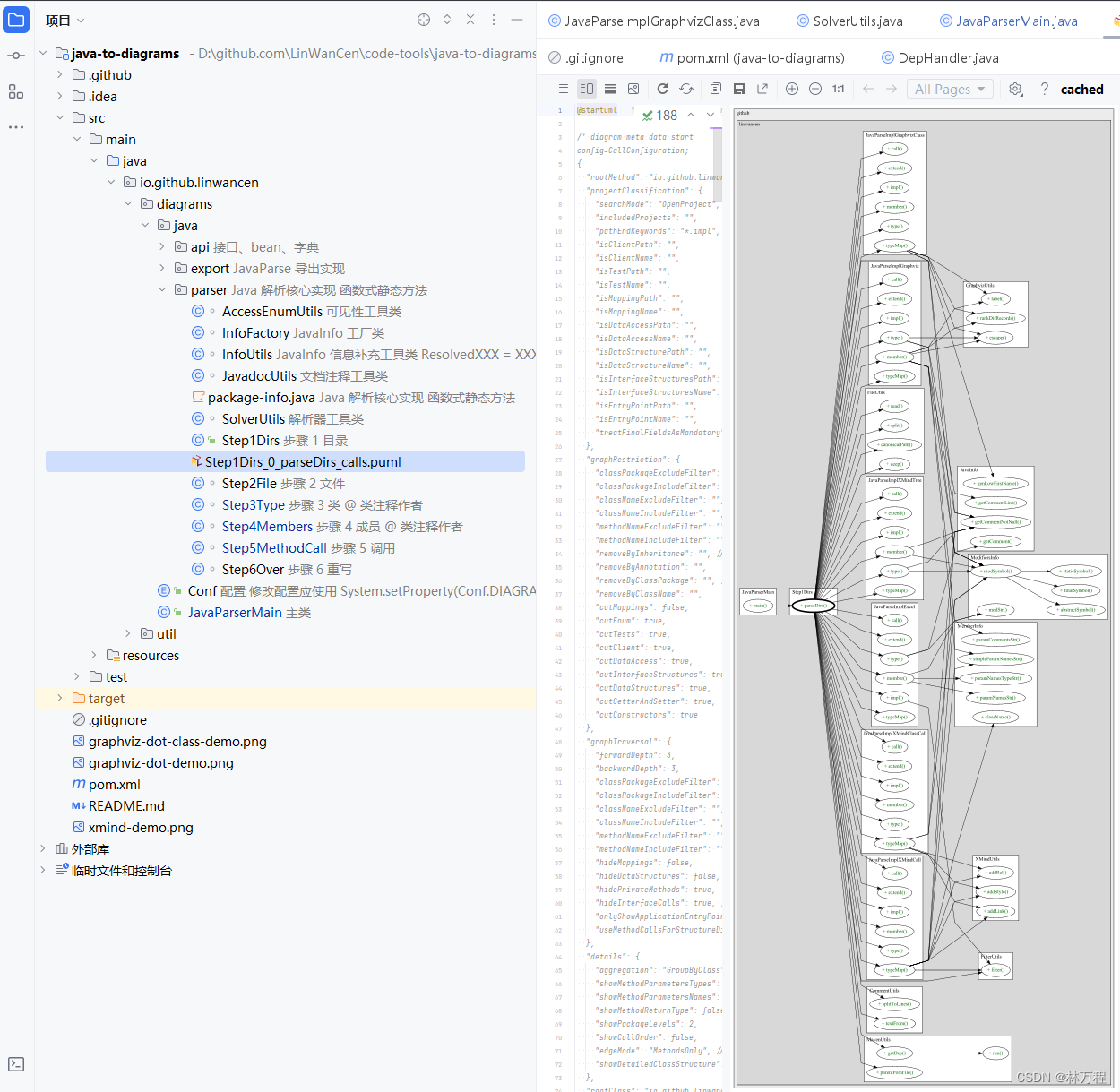Save the rendered diagram to a file

tap(739, 89)
